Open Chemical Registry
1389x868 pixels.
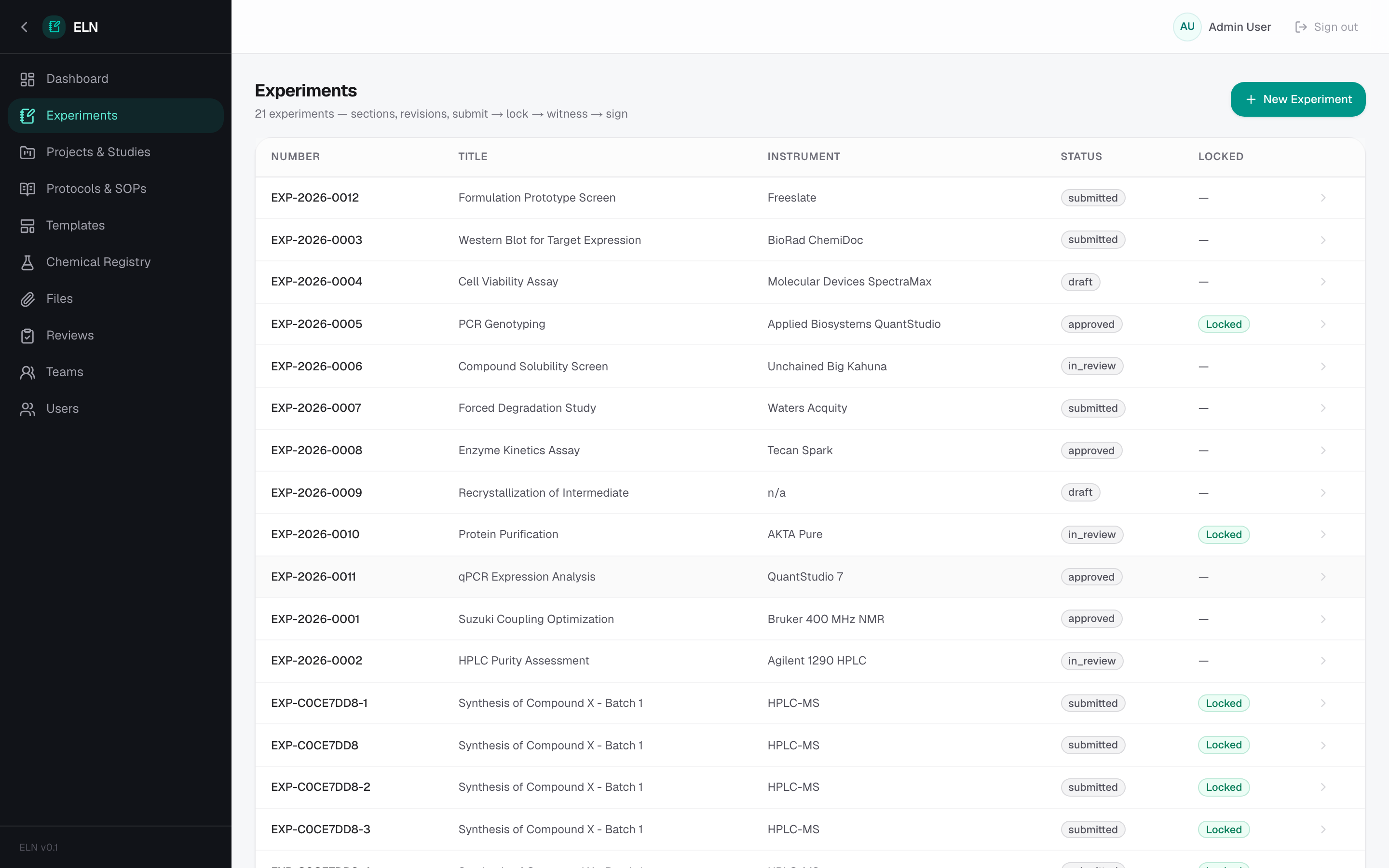(115, 262)
